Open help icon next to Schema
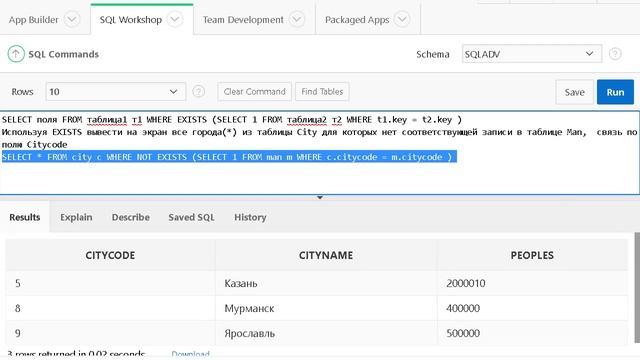Viewport: 640px width, 360px height. (x=615, y=54)
